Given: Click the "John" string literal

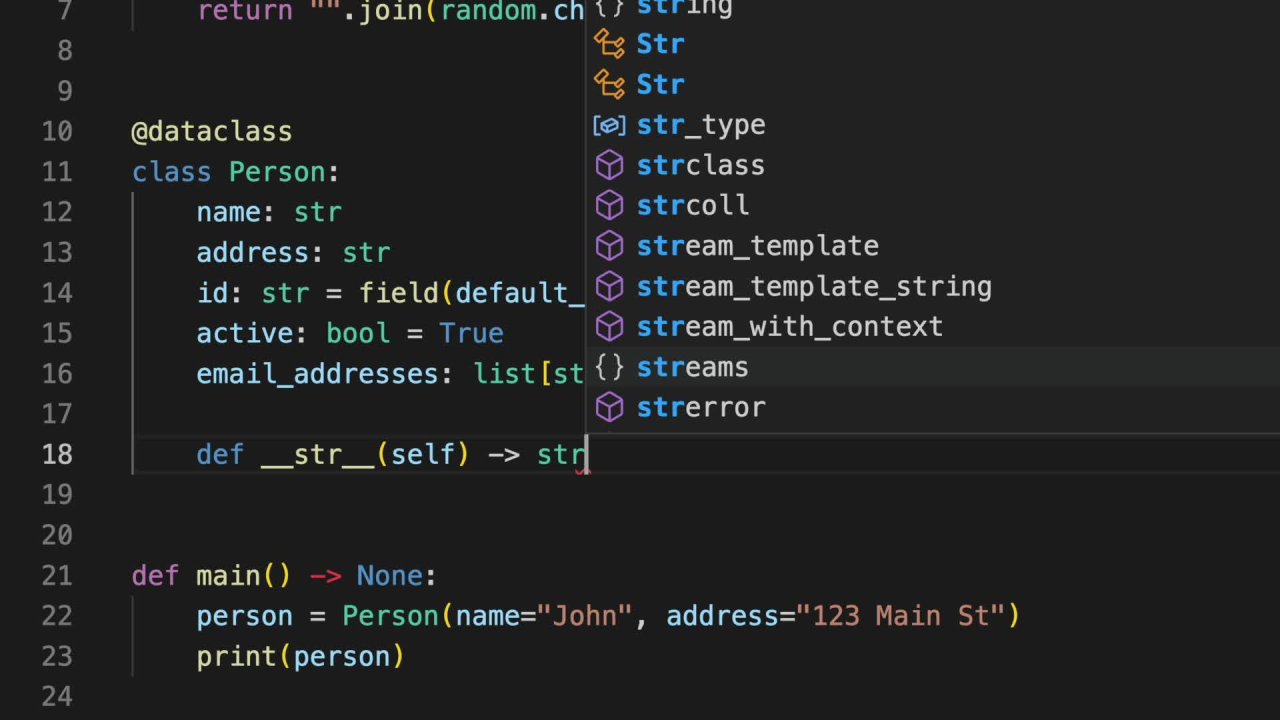Looking at the screenshot, I should (x=585, y=616).
